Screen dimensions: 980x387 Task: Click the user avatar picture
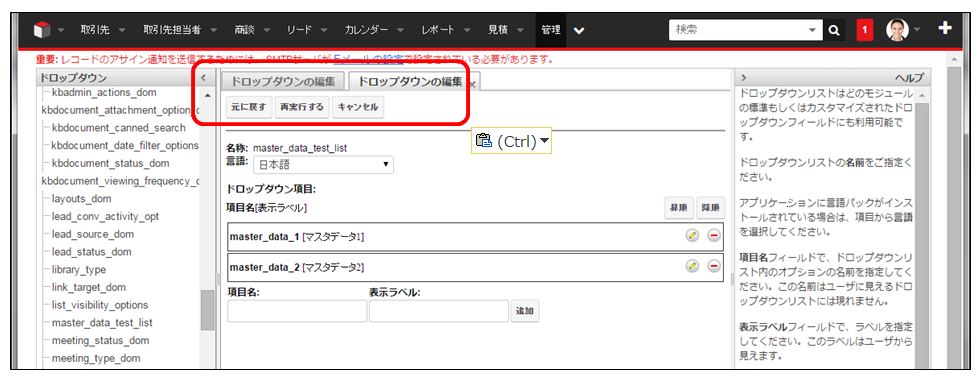[x=898, y=29]
